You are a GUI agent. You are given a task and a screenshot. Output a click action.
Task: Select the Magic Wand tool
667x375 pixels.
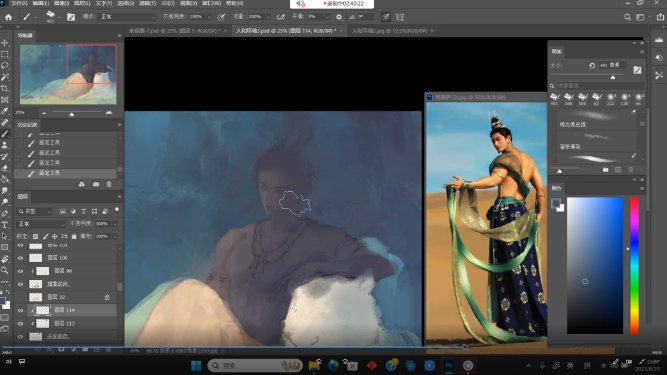5,77
